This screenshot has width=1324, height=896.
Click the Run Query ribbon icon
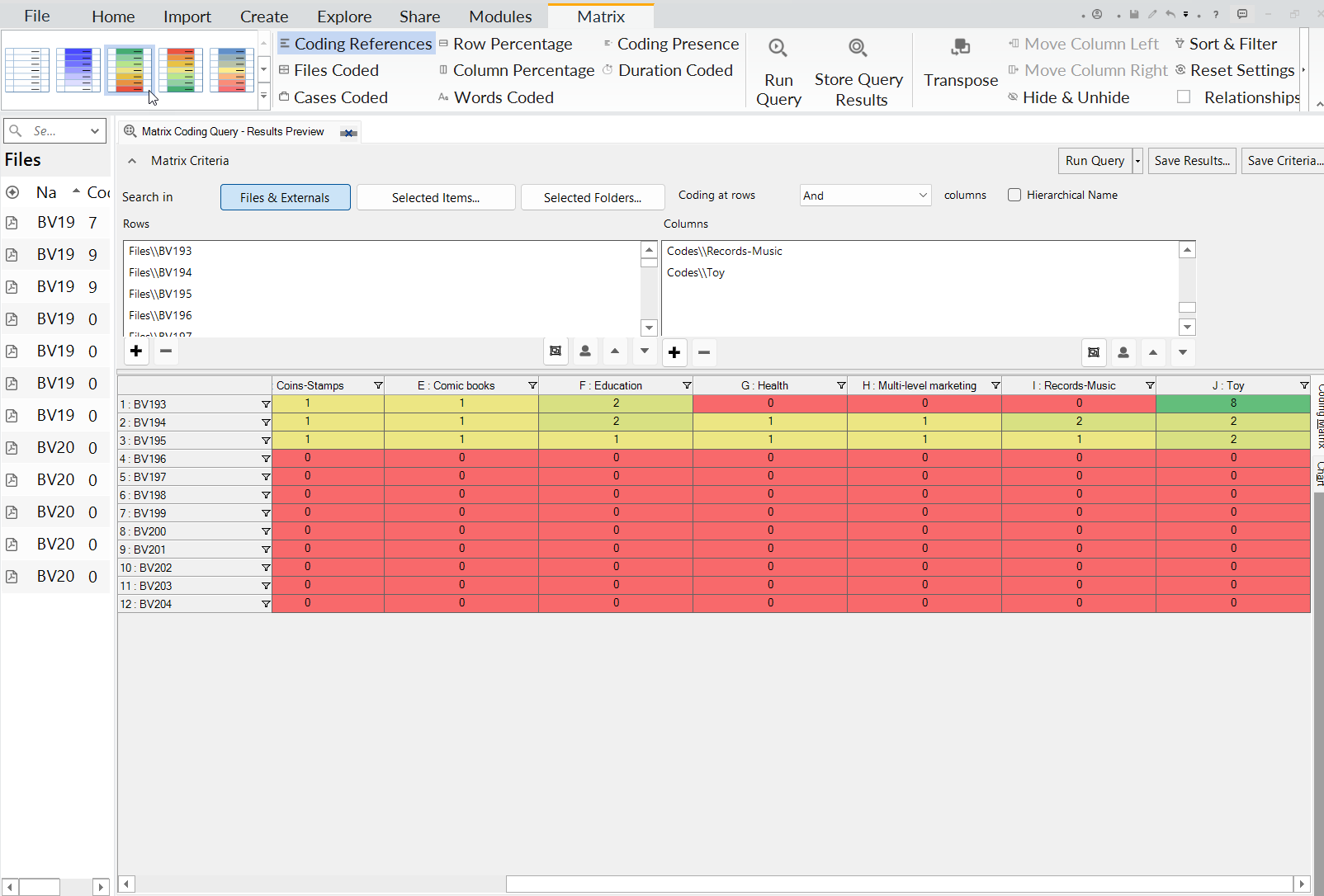point(778,73)
